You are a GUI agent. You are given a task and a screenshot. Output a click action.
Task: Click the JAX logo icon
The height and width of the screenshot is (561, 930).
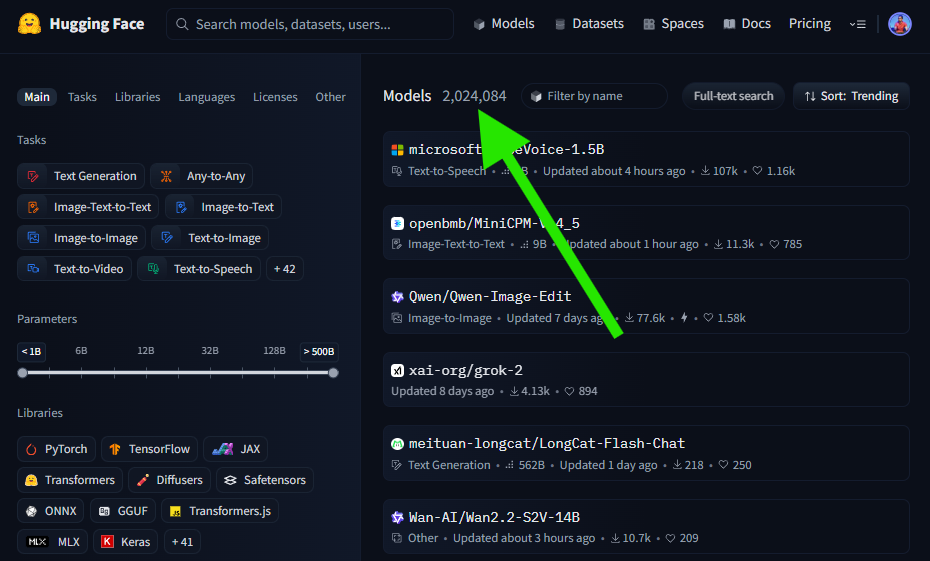point(222,450)
